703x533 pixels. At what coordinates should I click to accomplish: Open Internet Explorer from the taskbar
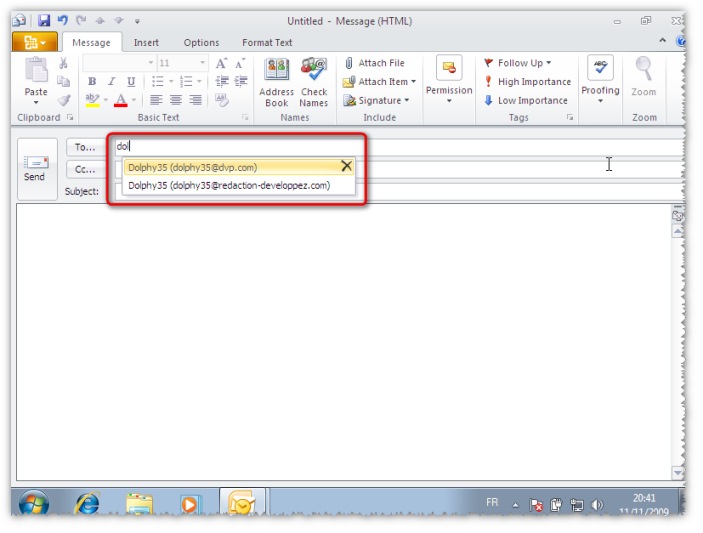point(88,504)
